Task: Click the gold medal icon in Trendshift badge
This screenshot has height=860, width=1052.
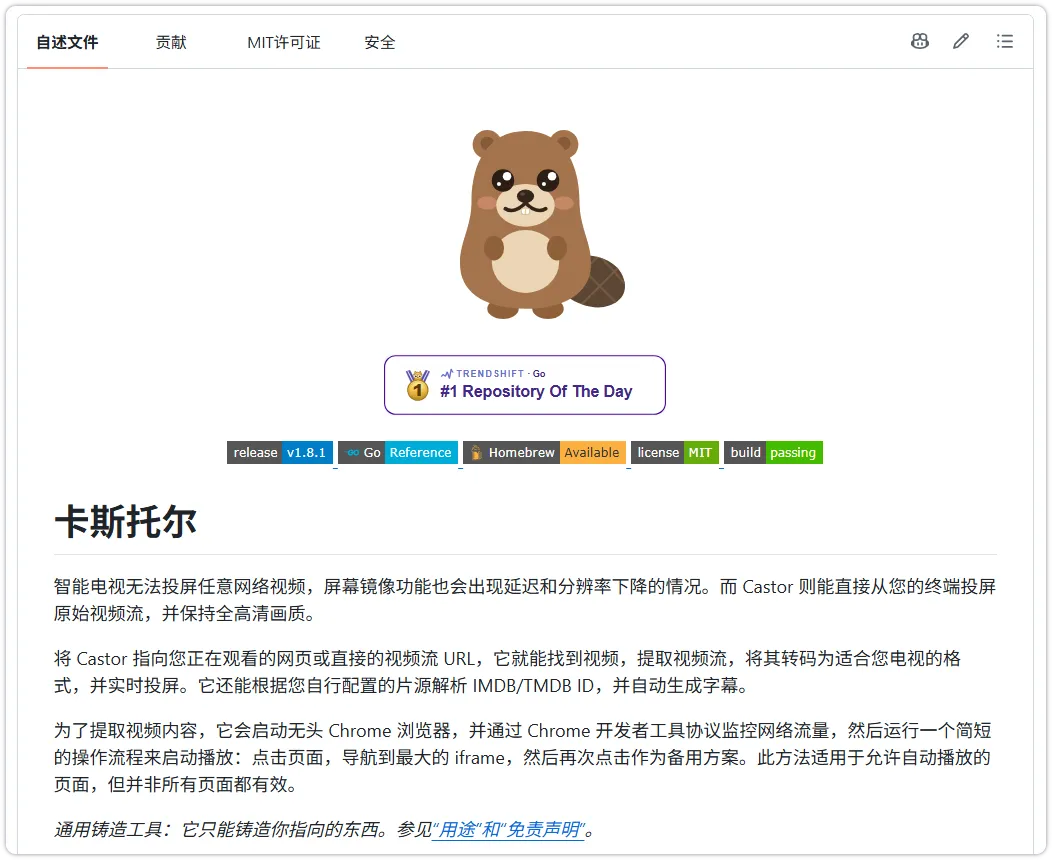Action: coord(417,385)
